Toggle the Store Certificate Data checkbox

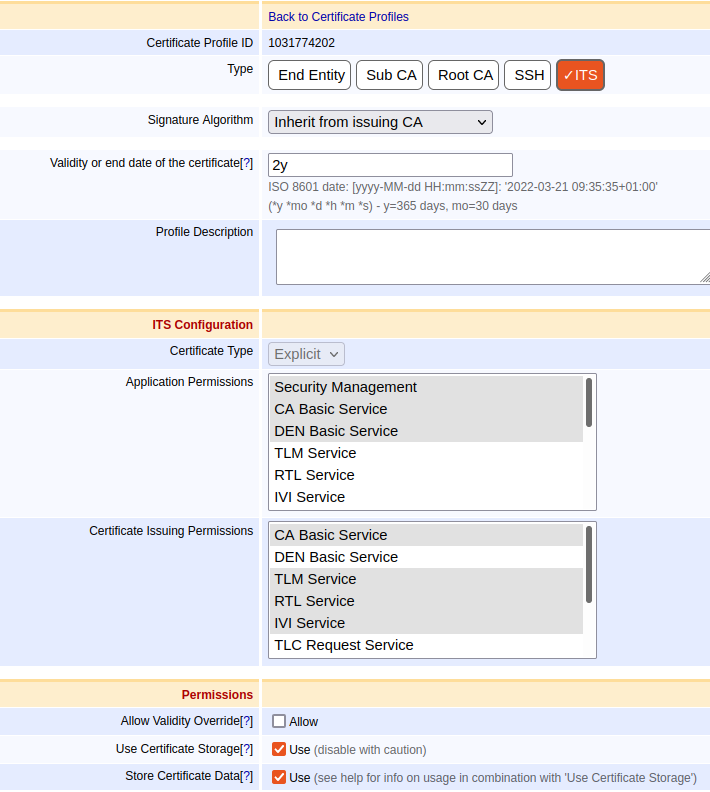click(279, 777)
